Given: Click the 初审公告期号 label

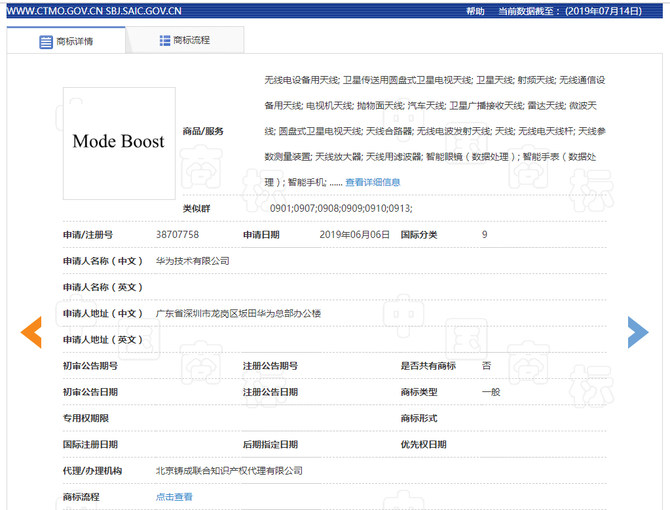Looking at the screenshot, I should 90,366.
